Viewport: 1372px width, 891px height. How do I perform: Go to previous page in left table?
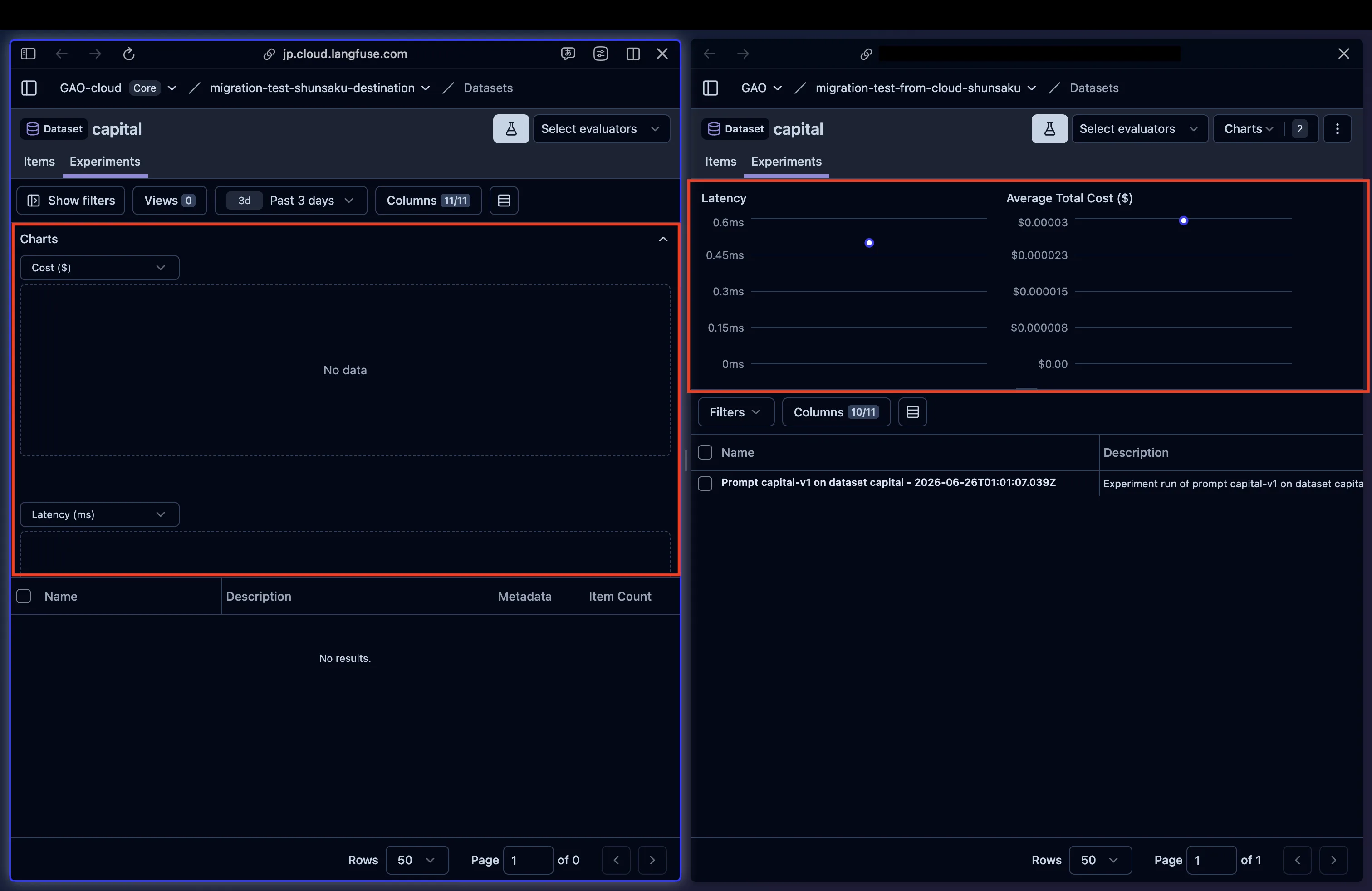click(x=616, y=860)
